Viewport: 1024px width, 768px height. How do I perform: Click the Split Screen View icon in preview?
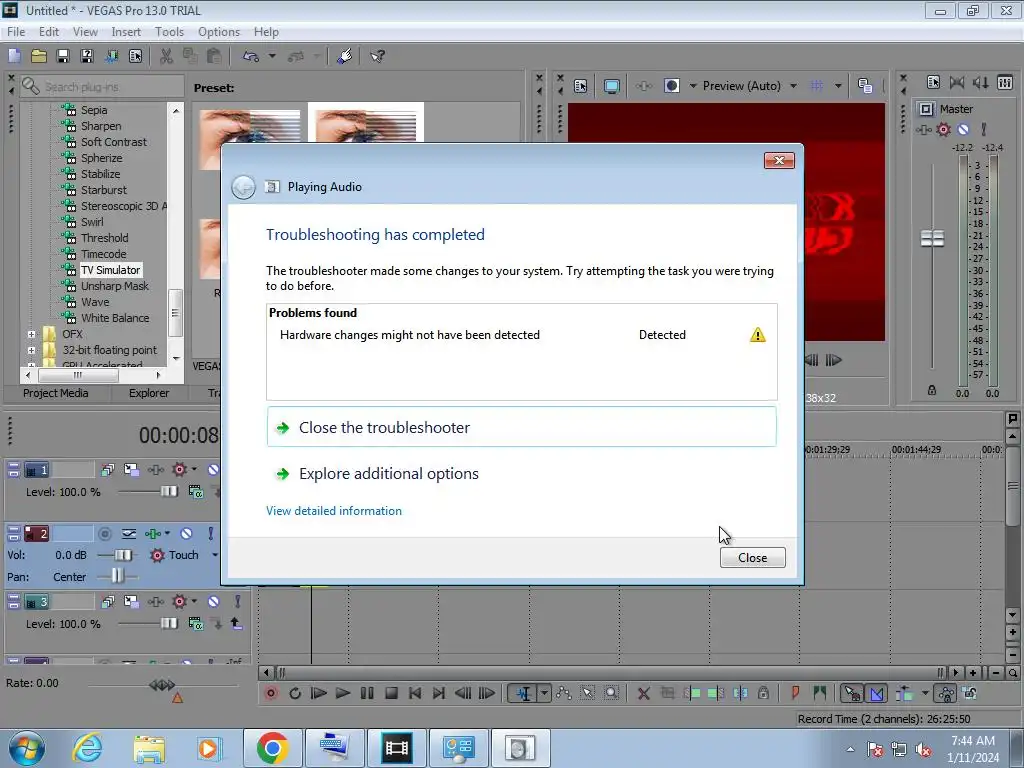(x=671, y=86)
